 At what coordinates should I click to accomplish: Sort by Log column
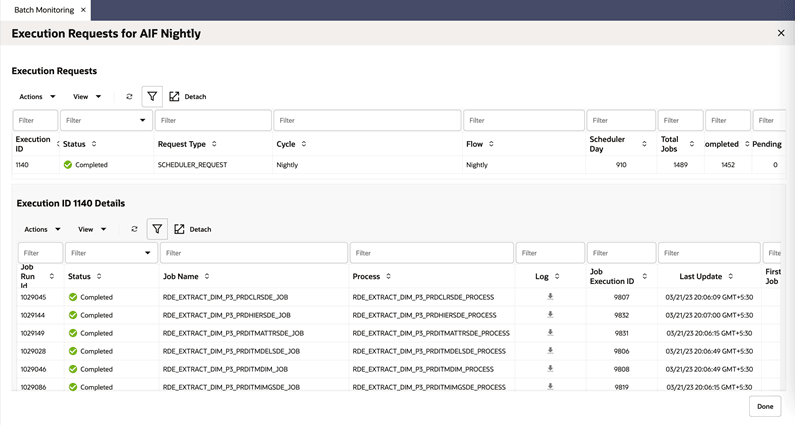[x=557, y=276]
